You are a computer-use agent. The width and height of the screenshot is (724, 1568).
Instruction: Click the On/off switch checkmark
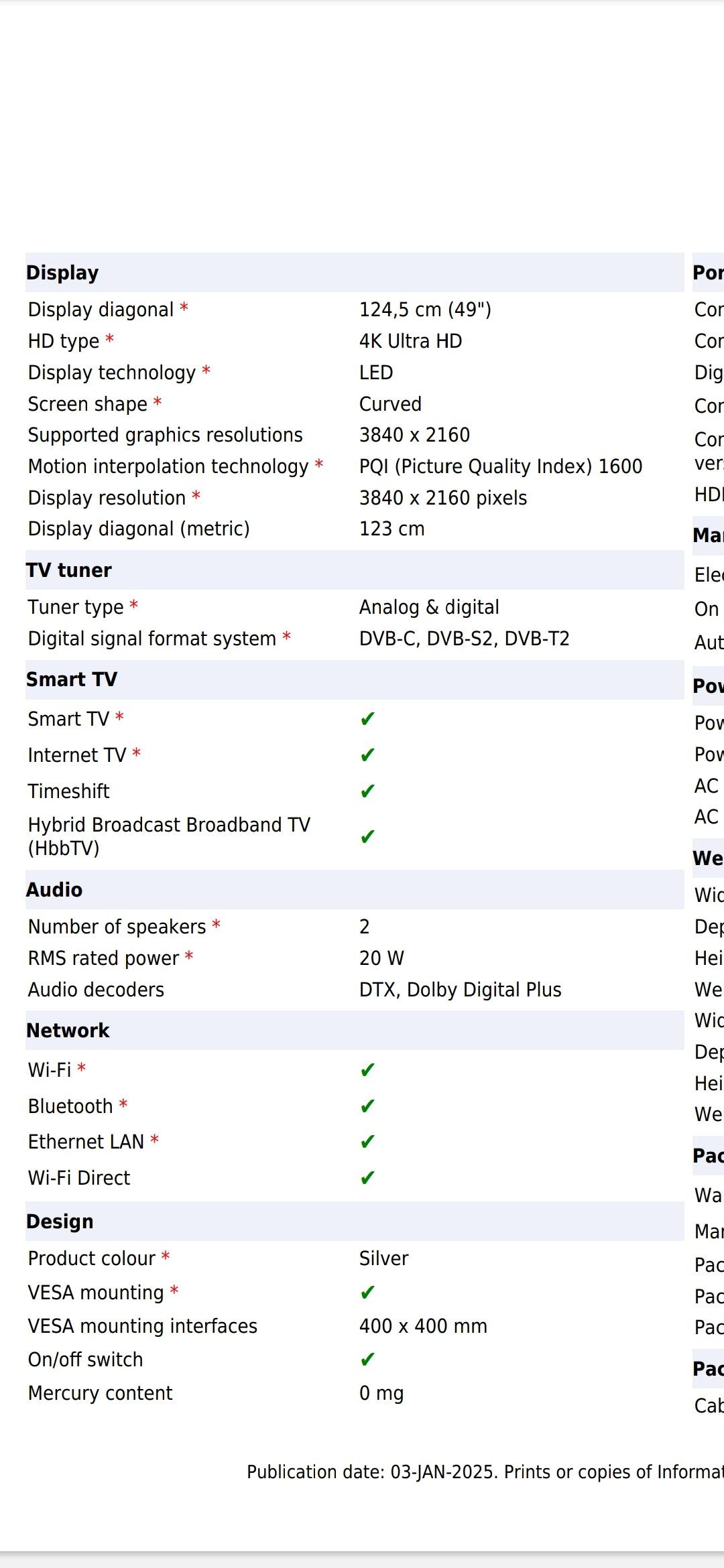coord(367,1360)
